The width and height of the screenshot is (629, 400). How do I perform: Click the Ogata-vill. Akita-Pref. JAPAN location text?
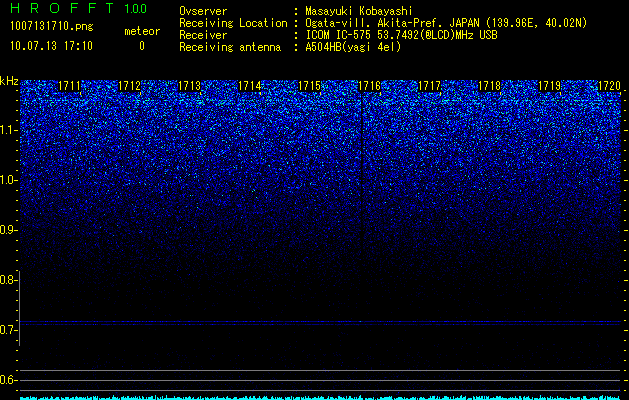click(x=446, y=23)
